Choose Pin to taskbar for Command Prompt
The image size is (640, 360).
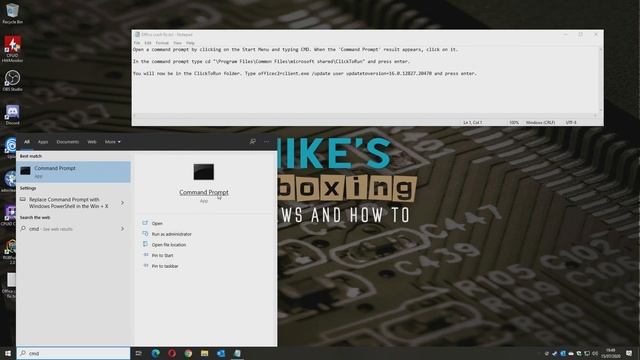[x=165, y=266]
